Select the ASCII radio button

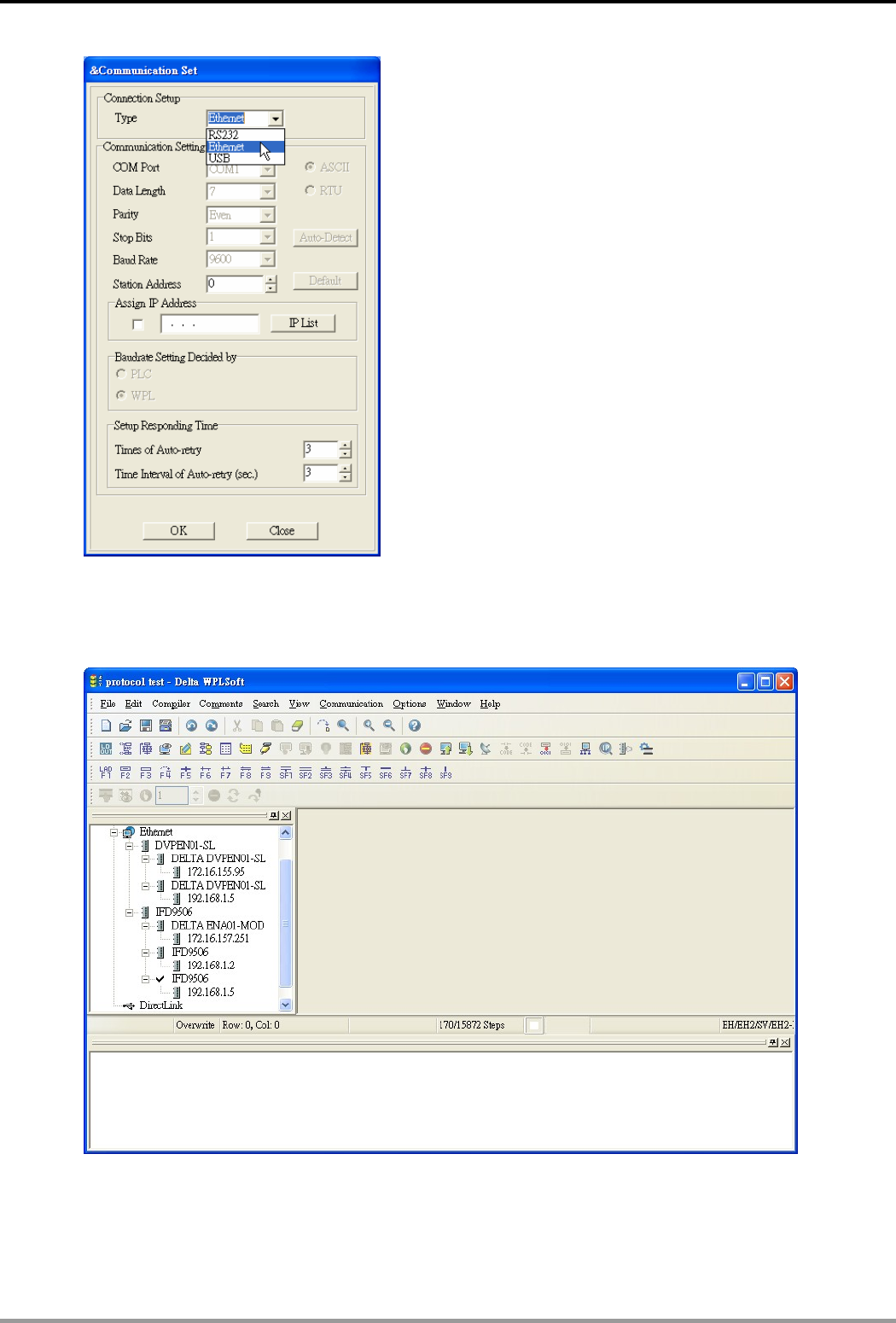[310, 167]
